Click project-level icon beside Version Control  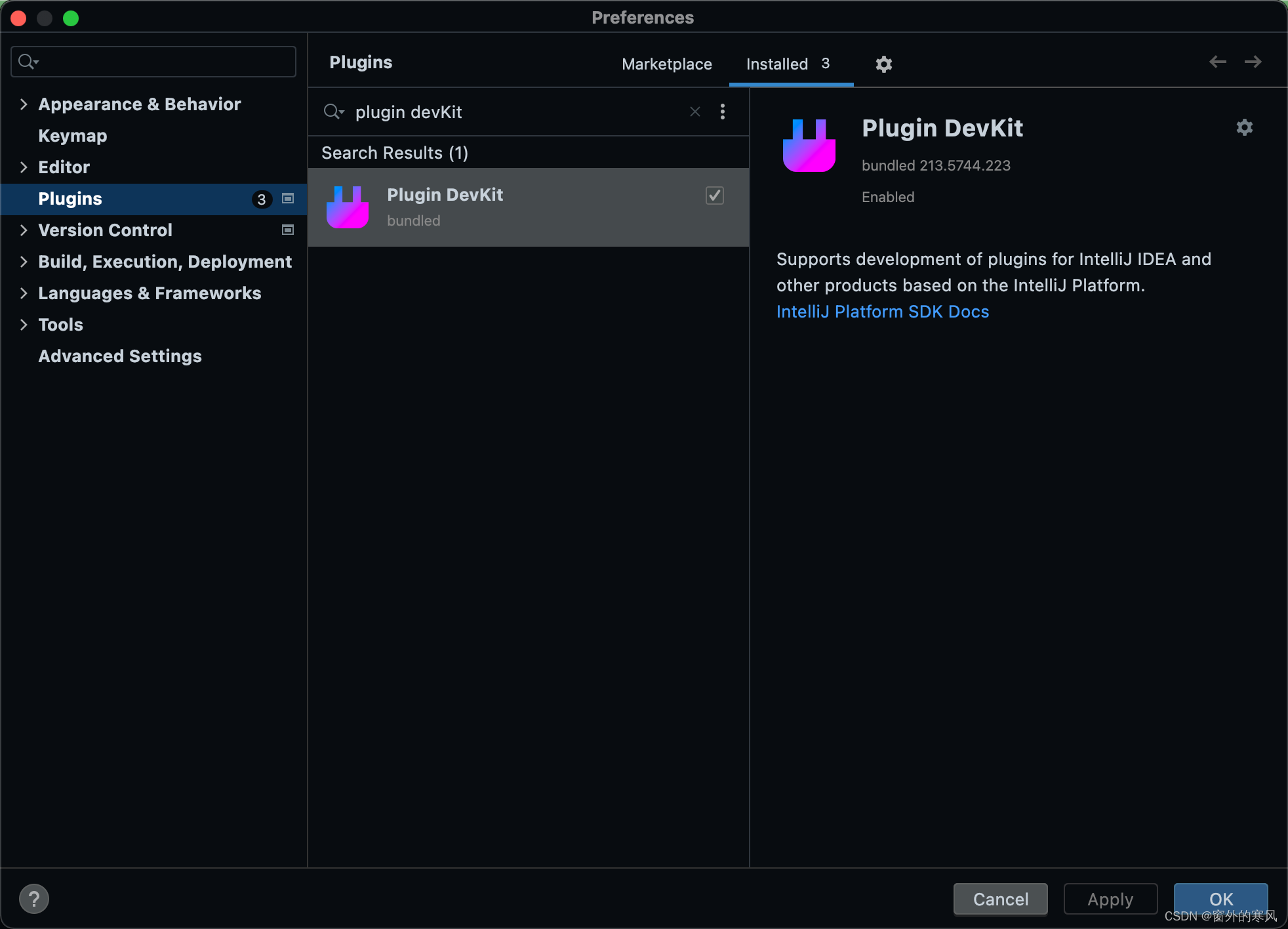pos(287,230)
